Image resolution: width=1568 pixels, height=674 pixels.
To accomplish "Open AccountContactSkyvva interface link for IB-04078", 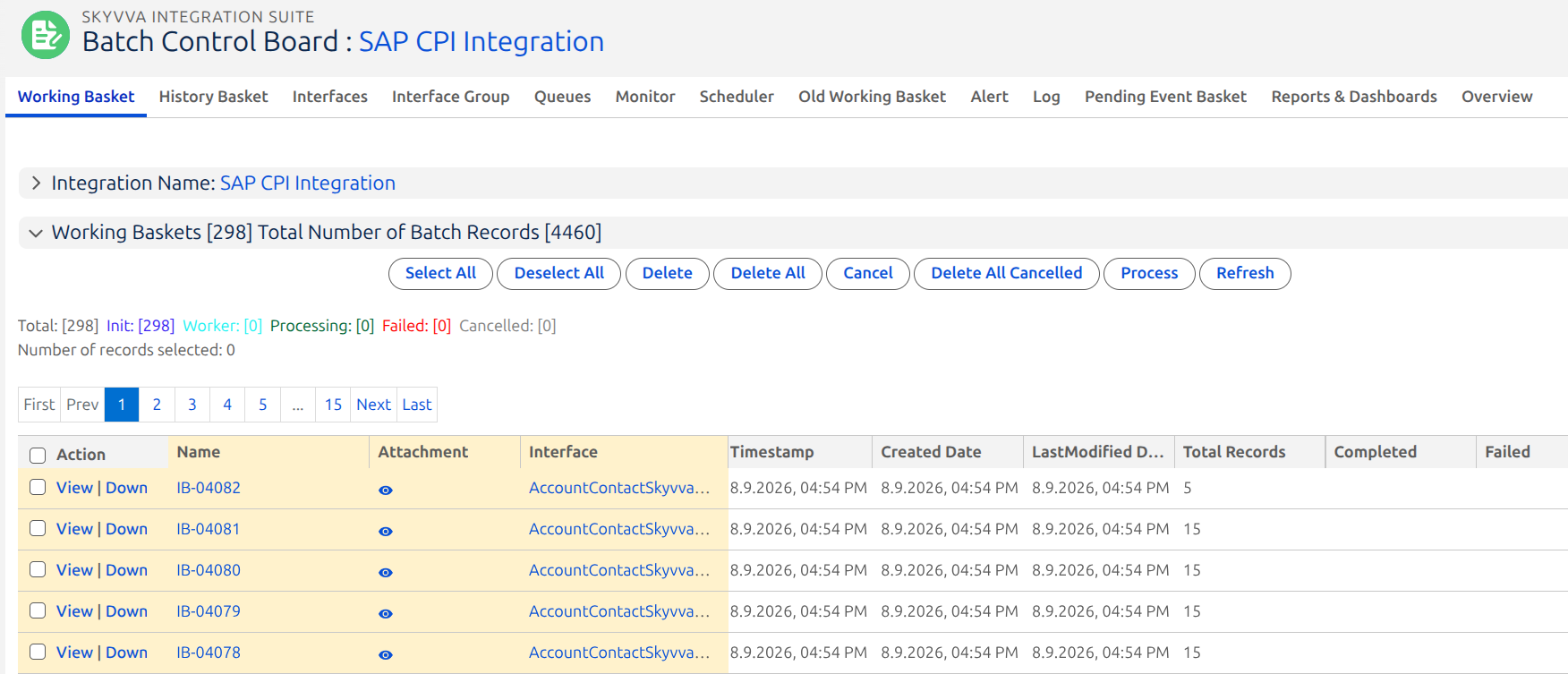I will tap(619, 653).
